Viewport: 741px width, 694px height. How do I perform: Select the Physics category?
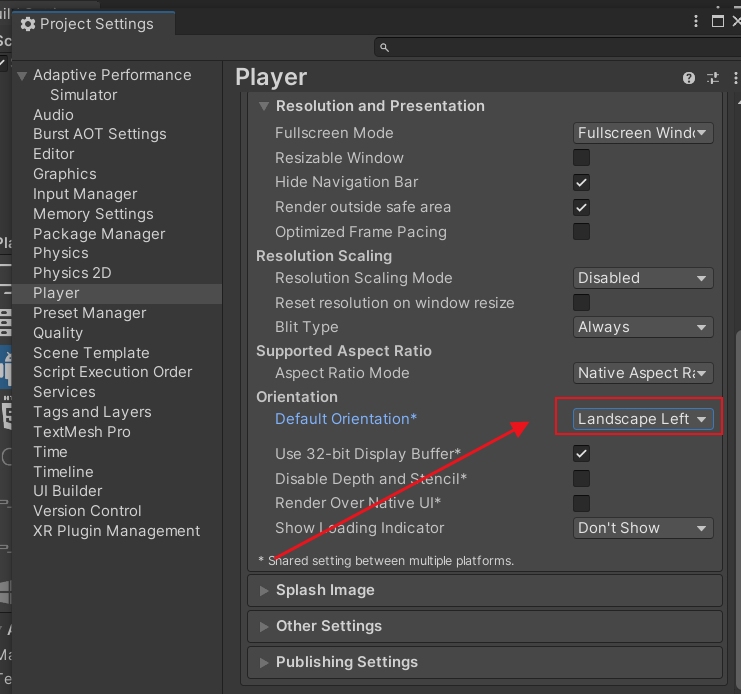(61, 253)
